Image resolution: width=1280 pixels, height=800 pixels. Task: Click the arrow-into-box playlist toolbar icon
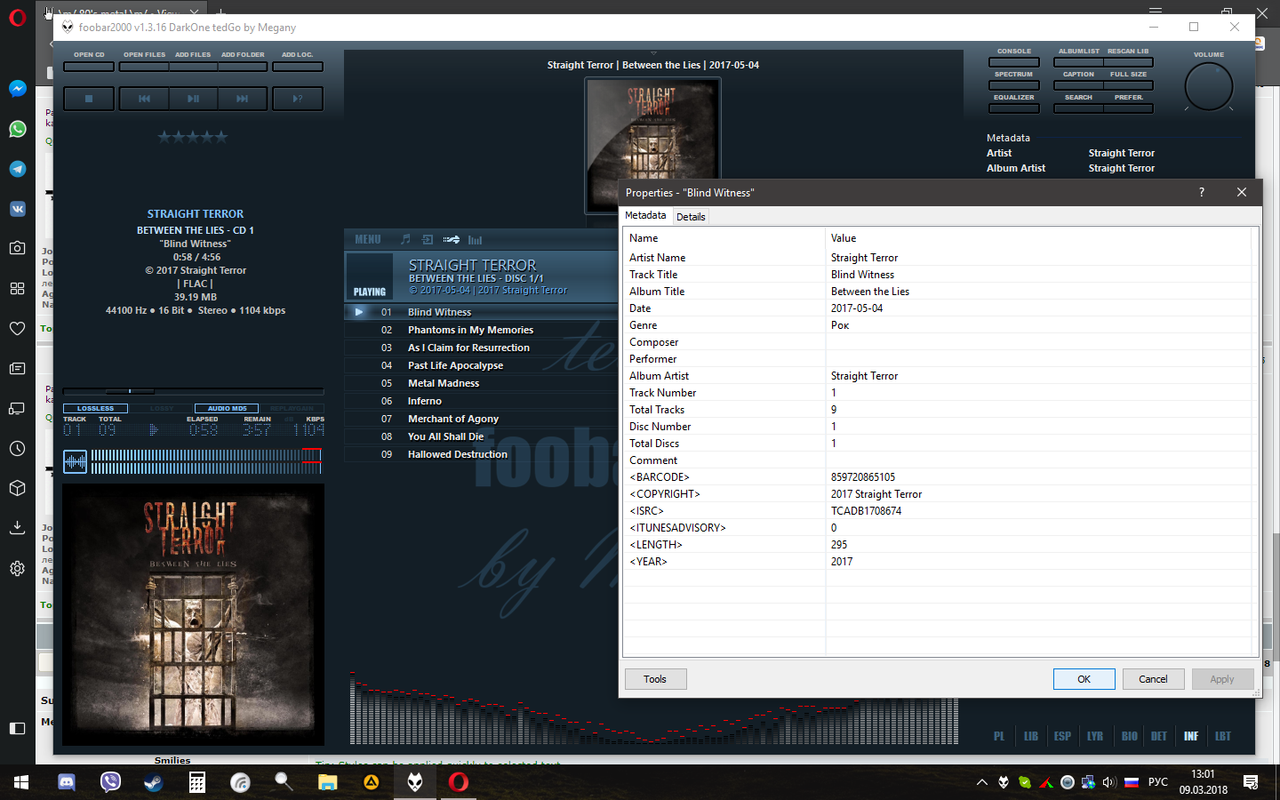(x=427, y=239)
